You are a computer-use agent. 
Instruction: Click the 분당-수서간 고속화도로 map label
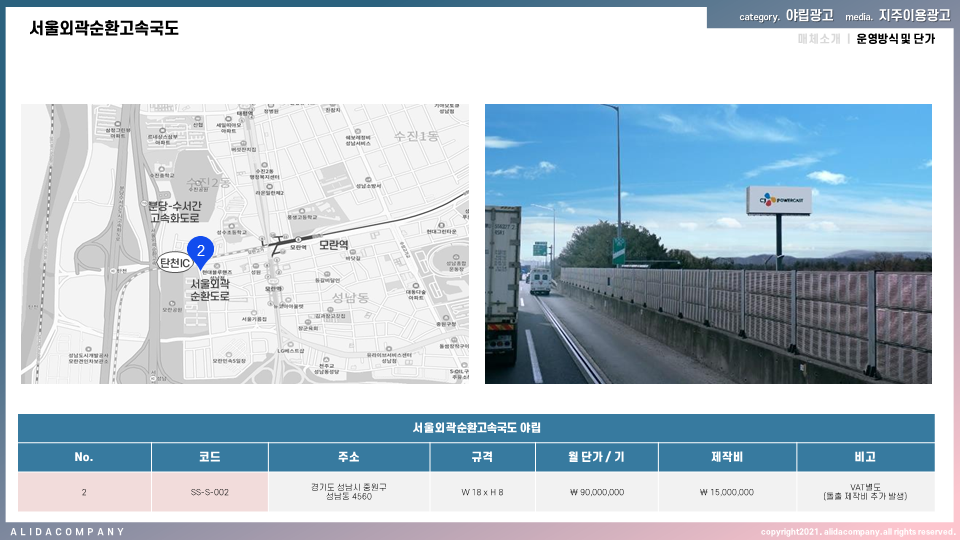(x=175, y=211)
